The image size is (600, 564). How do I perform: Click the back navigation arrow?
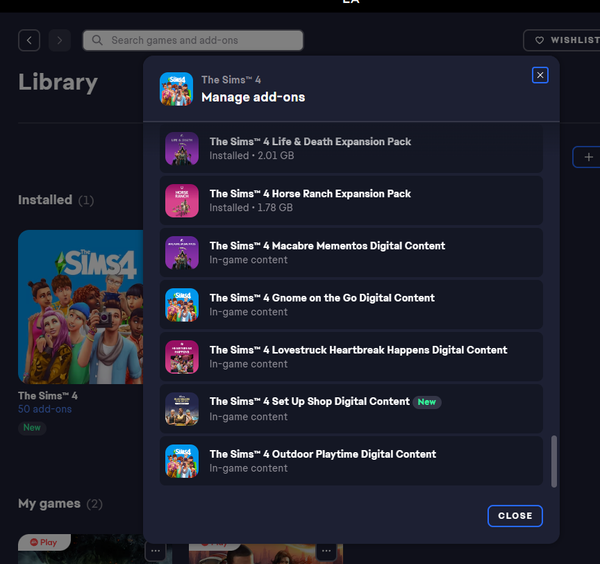coord(29,40)
